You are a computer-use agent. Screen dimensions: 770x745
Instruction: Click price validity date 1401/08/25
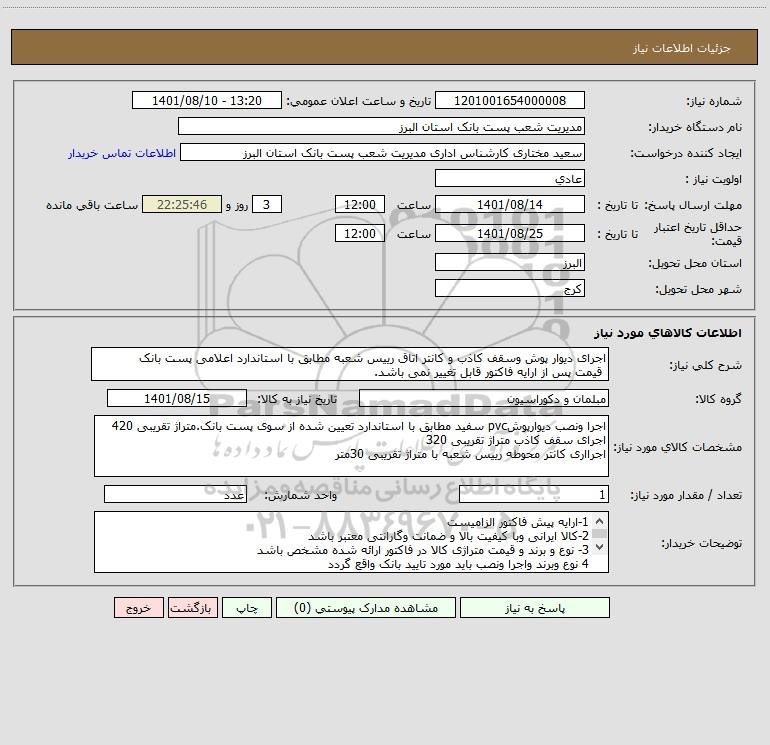pyautogui.click(x=510, y=233)
